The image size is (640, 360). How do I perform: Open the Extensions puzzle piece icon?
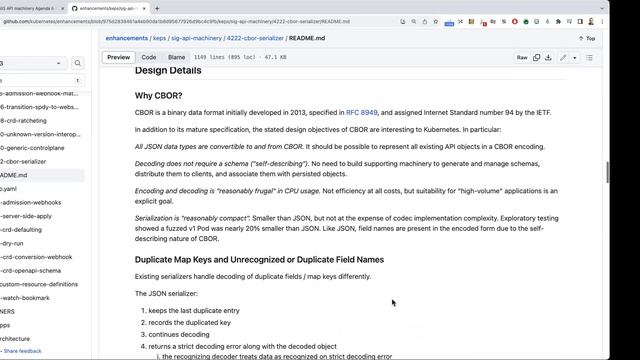pyautogui.click(x=558, y=22)
